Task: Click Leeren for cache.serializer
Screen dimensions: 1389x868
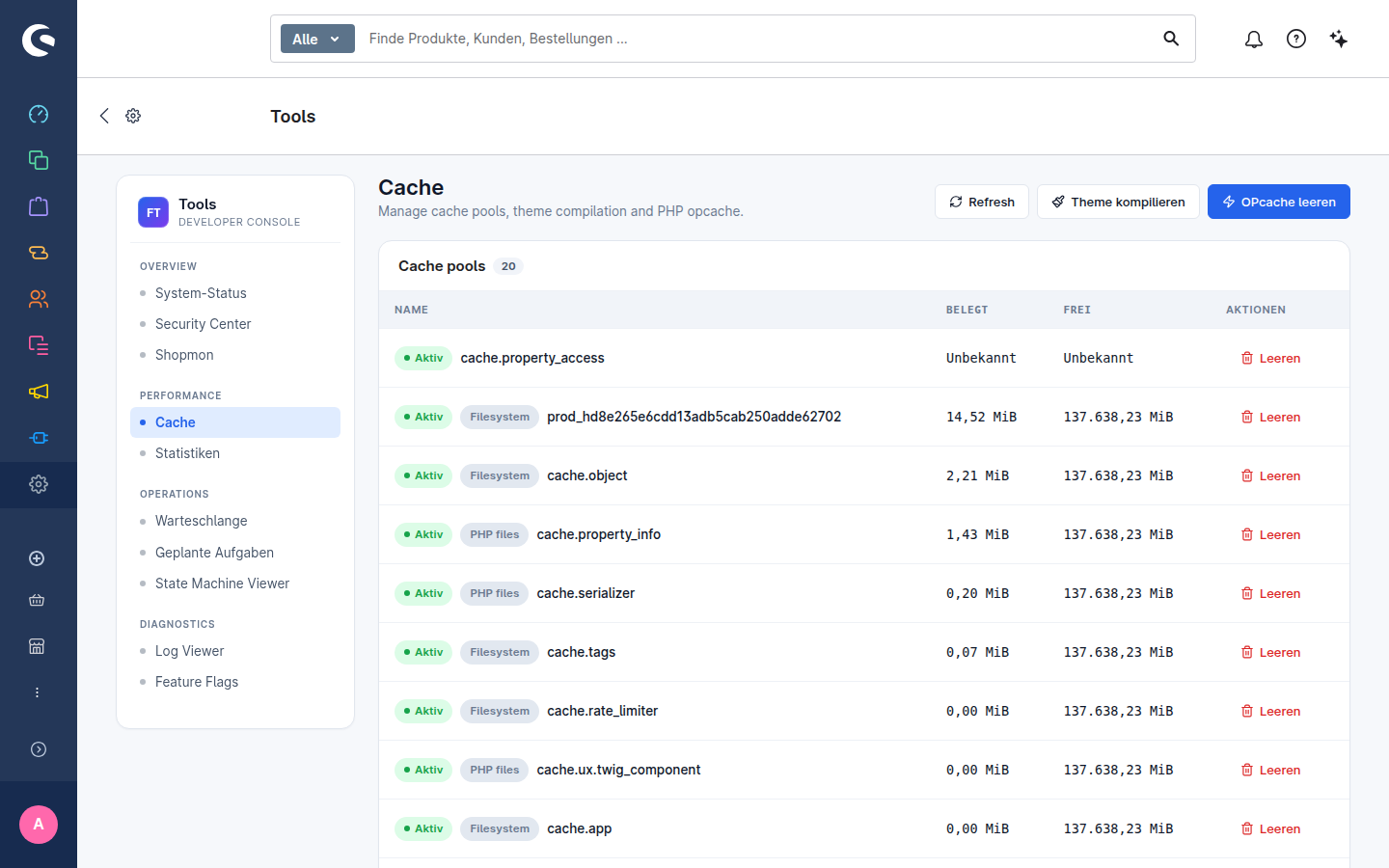Action: (1270, 593)
